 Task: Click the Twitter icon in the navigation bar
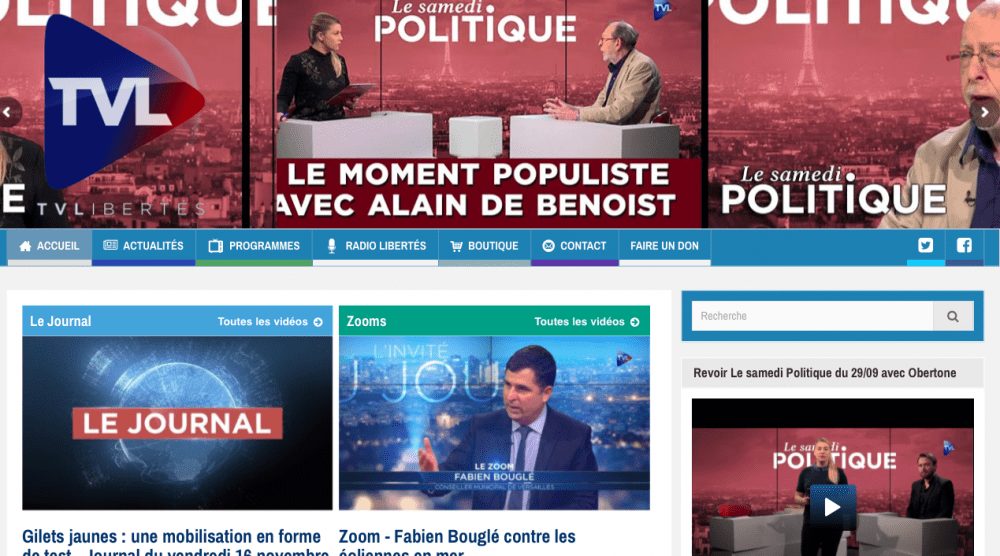point(925,245)
